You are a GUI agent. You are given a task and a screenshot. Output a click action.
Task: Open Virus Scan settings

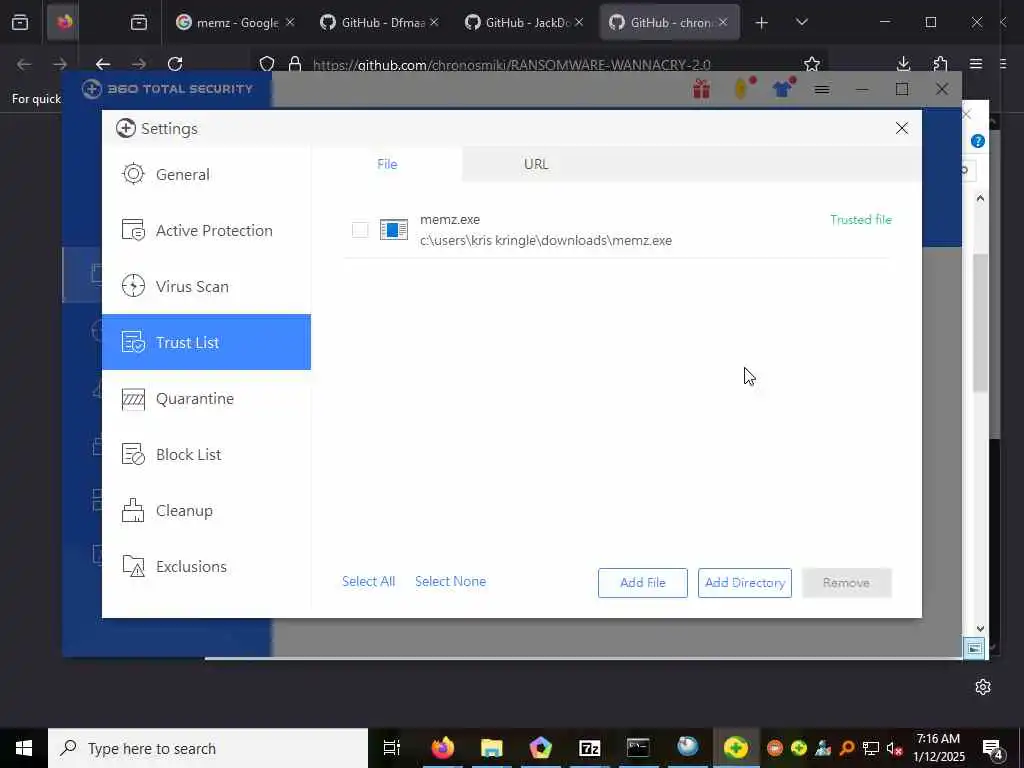coord(206,287)
